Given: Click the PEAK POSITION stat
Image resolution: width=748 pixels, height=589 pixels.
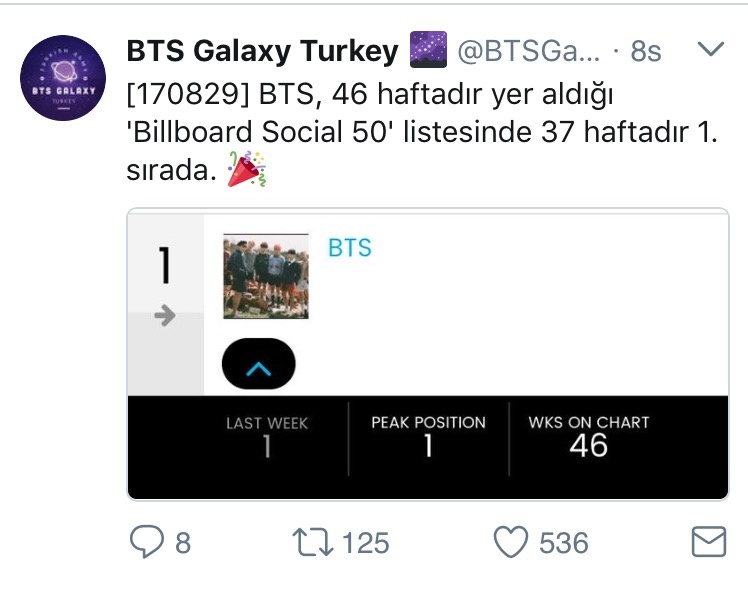Looking at the screenshot, I should (428, 436).
